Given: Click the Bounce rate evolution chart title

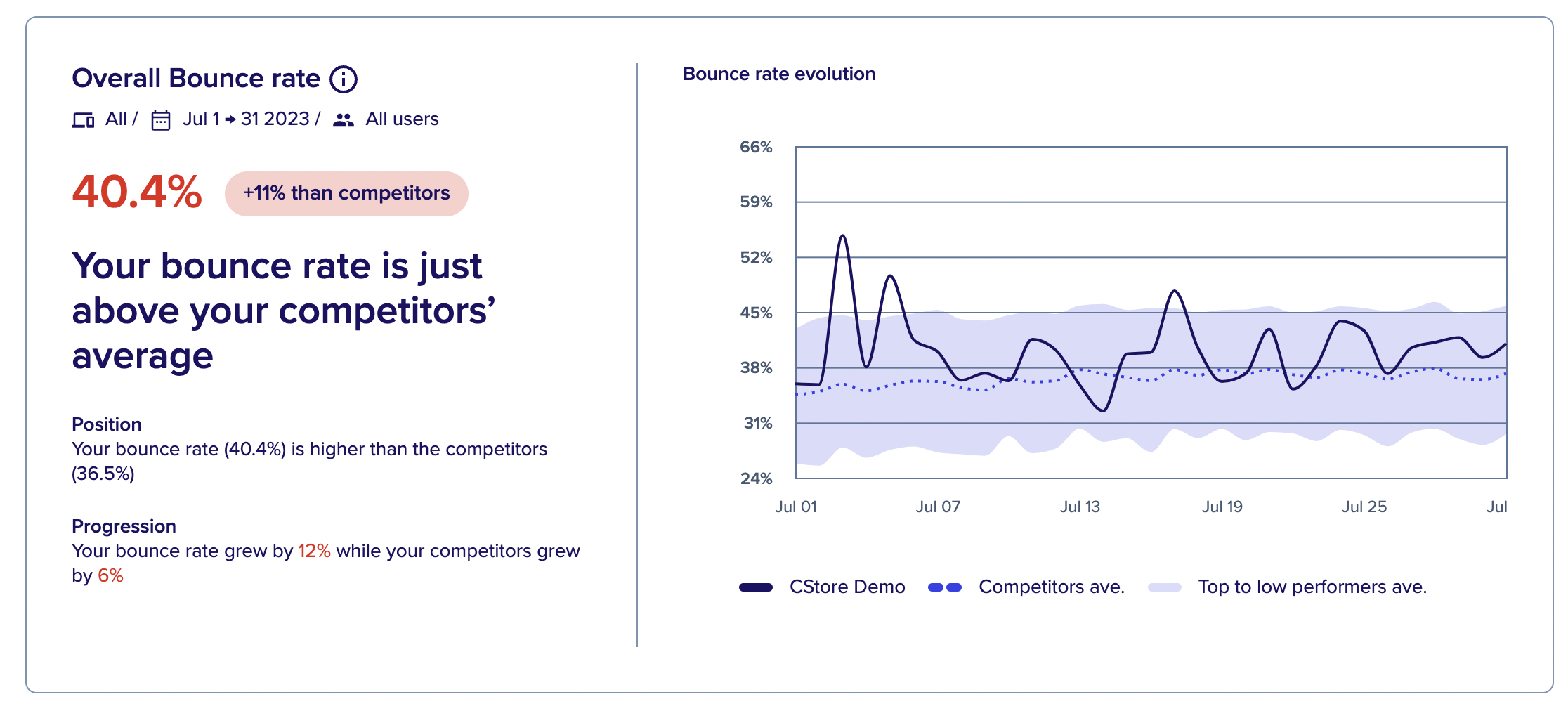Looking at the screenshot, I should [779, 74].
